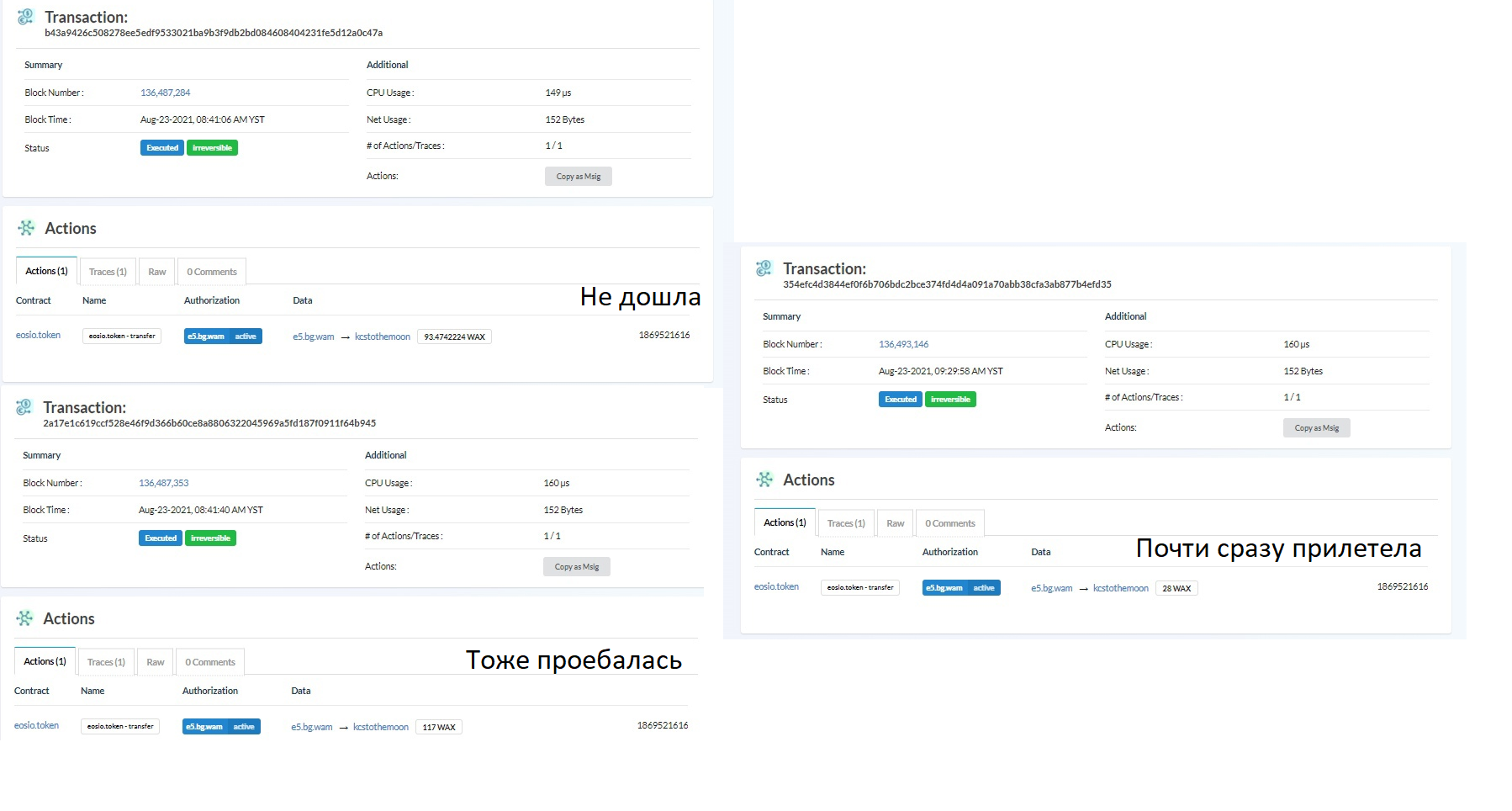Image resolution: width=1512 pixels, height=811 pixels.
Task: Click Copy as Msig for block 136,493,146 transaction
Action: click(1317, 427)
